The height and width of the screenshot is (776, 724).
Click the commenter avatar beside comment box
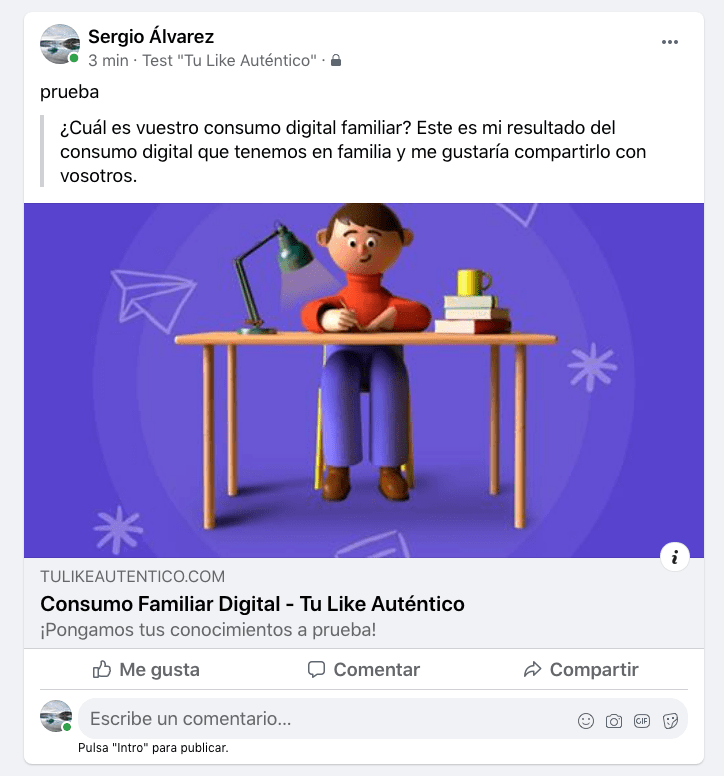click(x=56, y=716)
